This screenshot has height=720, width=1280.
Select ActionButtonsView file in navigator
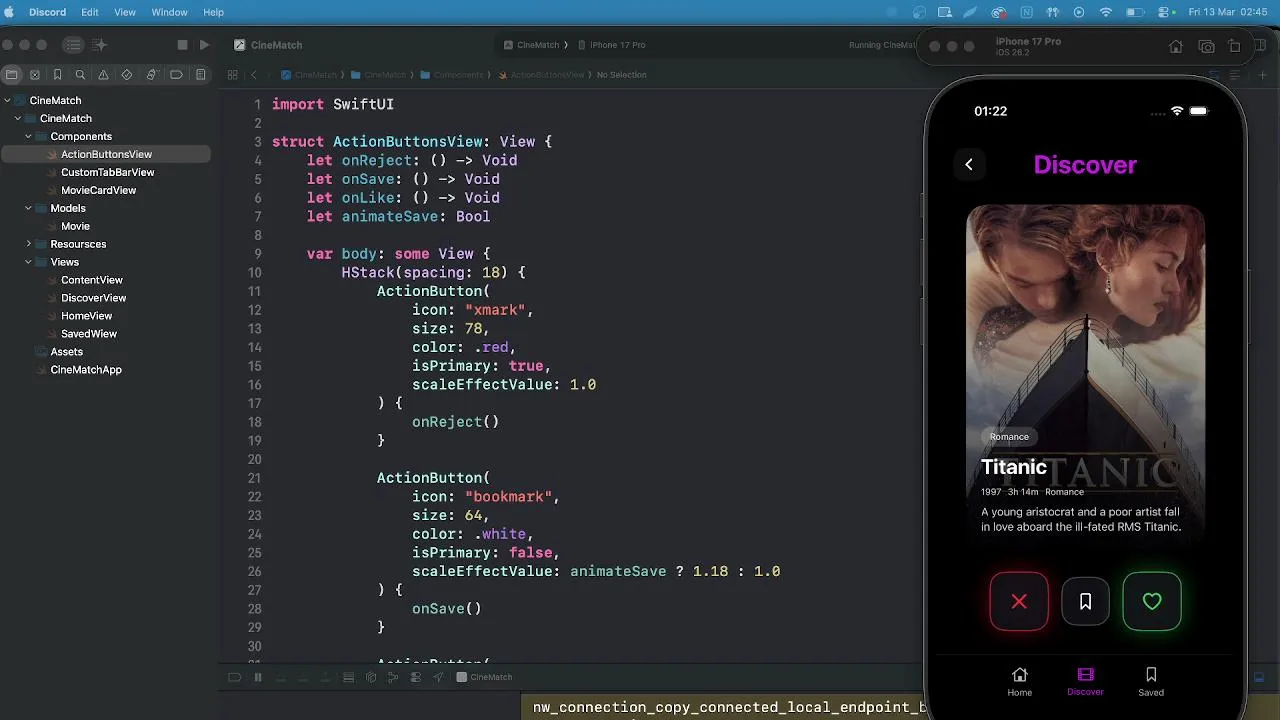point(106,155)
